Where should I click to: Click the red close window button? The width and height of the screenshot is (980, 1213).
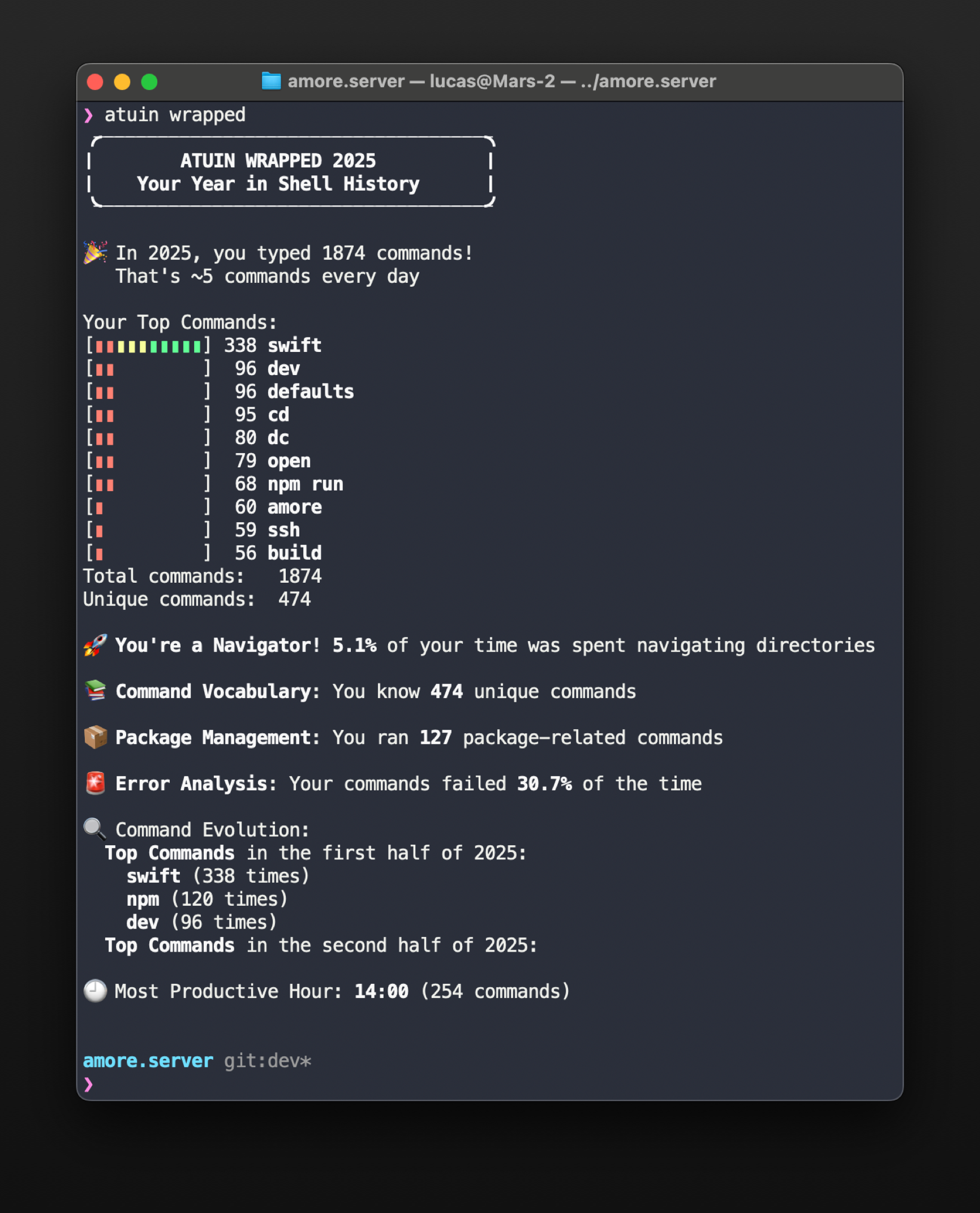point(95,82)
